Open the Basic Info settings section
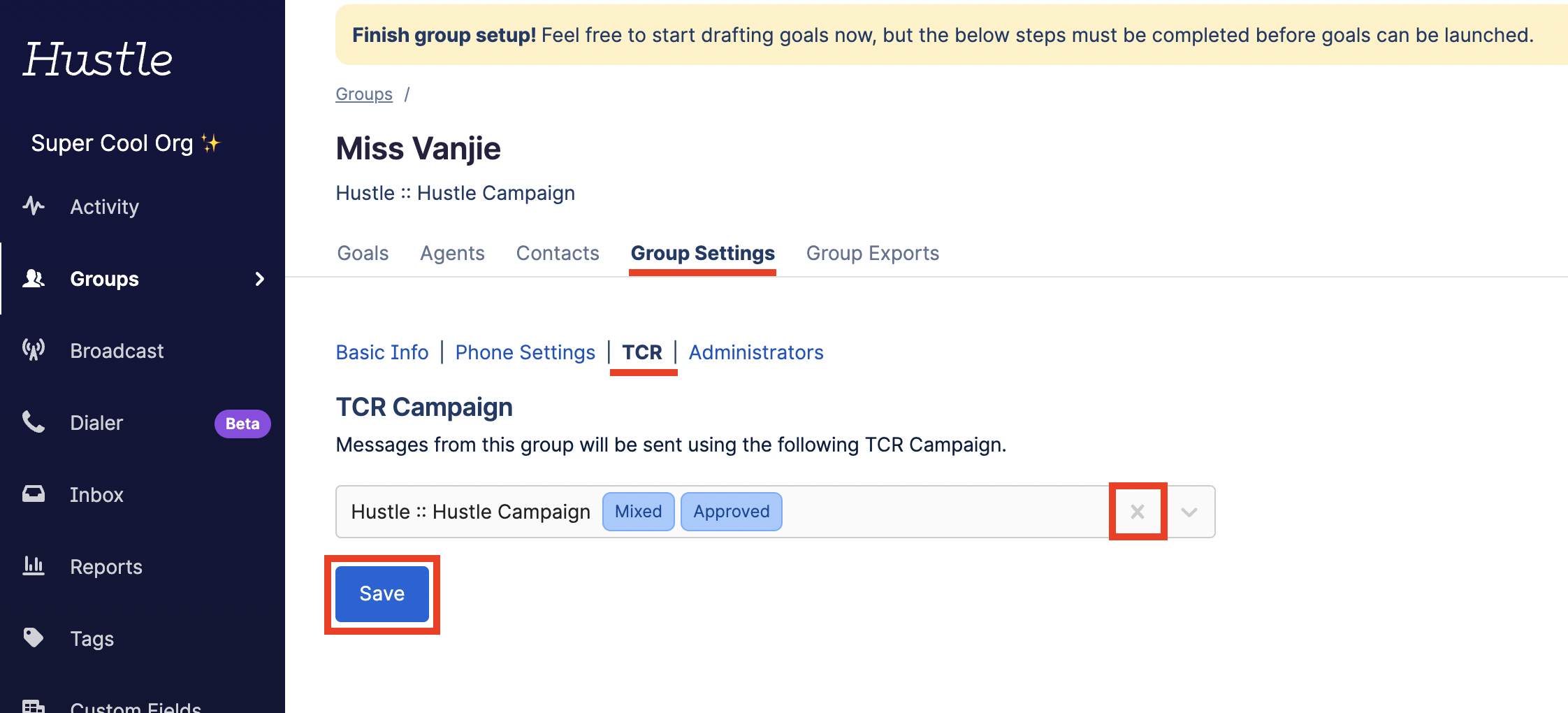This screenshot has width=1568, height=713. (x=382, y=352)
